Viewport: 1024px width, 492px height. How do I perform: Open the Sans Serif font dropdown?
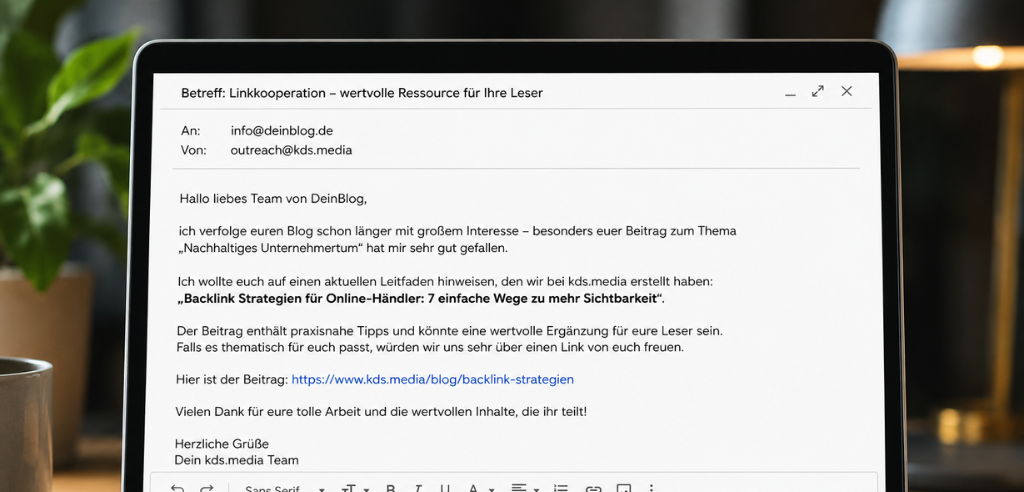tap(285, 489)
